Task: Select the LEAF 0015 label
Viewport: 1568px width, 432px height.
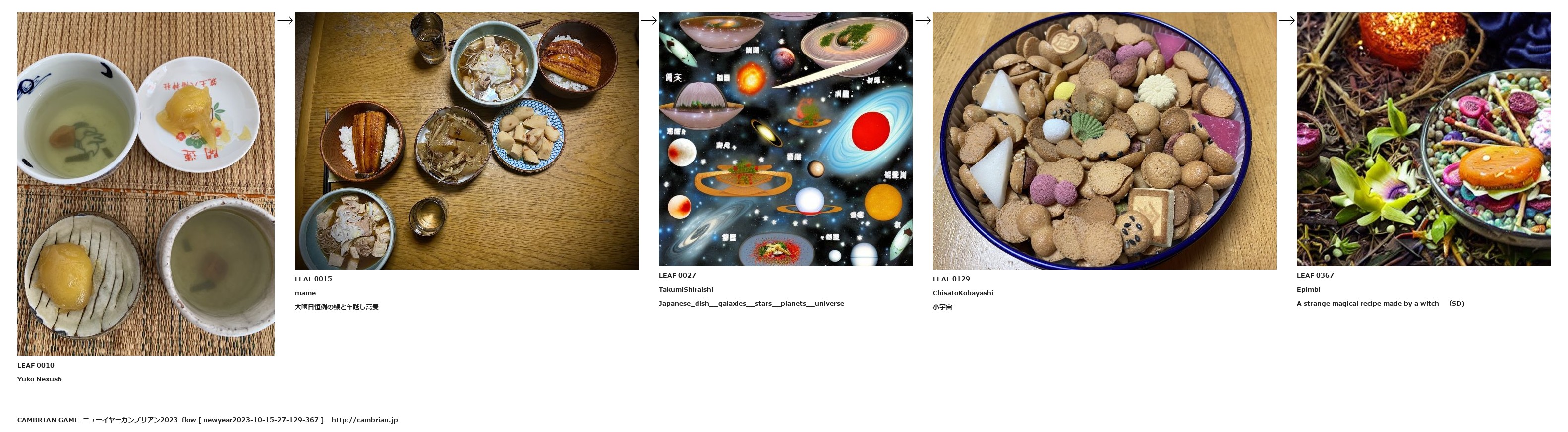Action: 313,279
